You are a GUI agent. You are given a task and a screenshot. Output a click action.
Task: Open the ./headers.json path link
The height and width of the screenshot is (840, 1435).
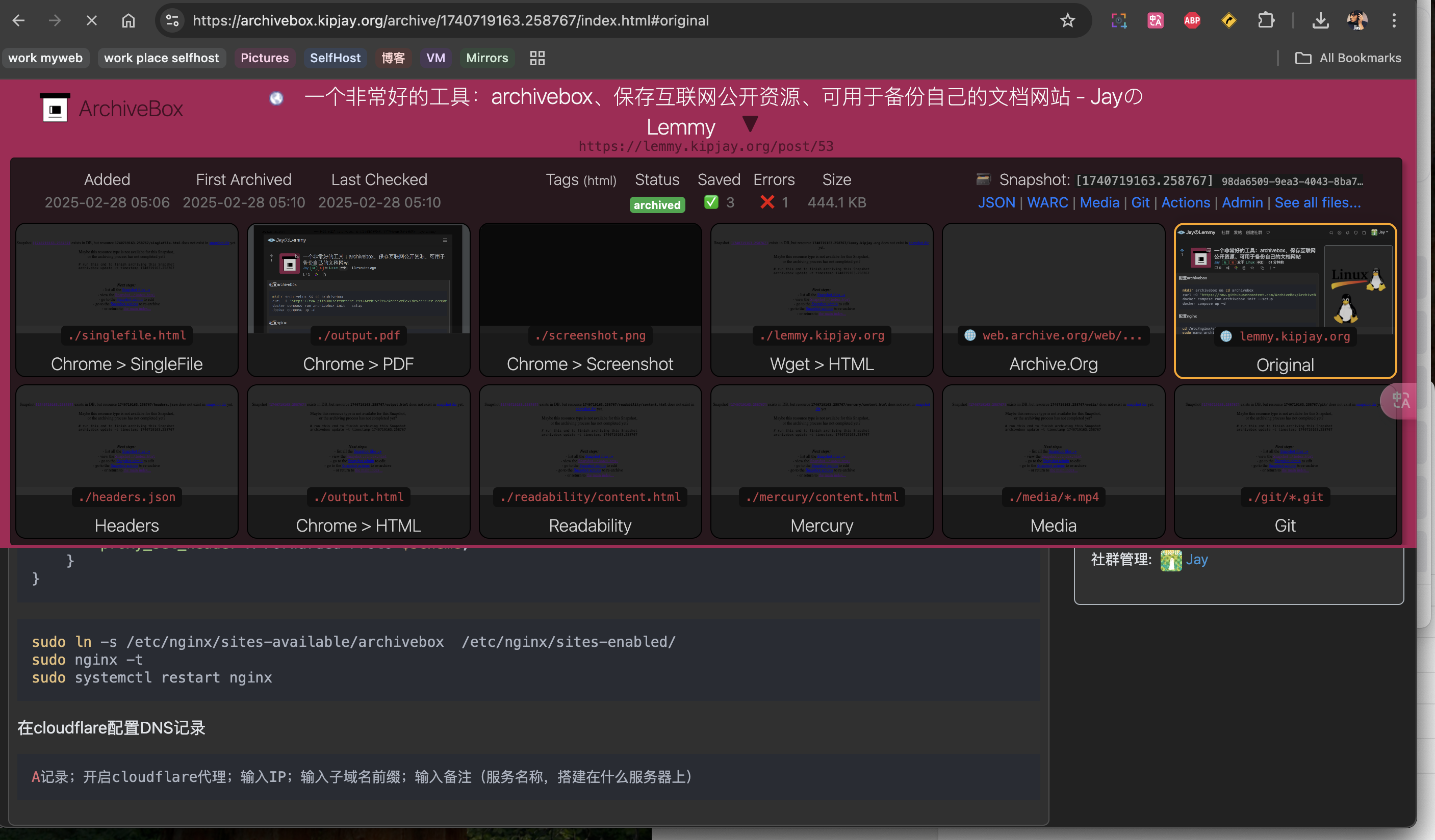coord(127,497)
